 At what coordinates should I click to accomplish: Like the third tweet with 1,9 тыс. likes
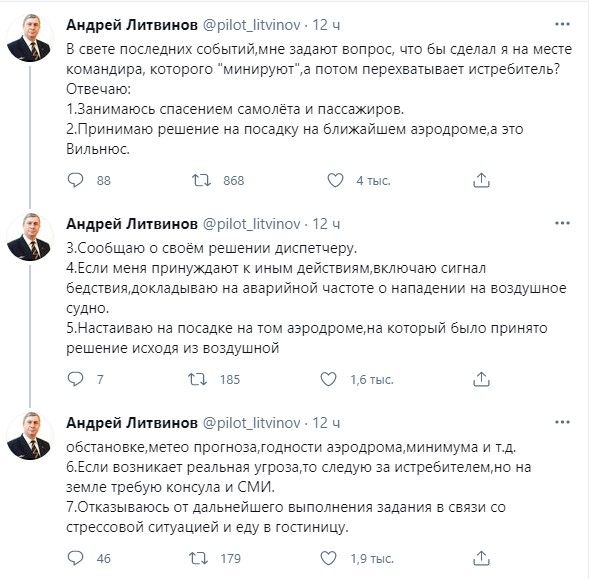[328, 558]
